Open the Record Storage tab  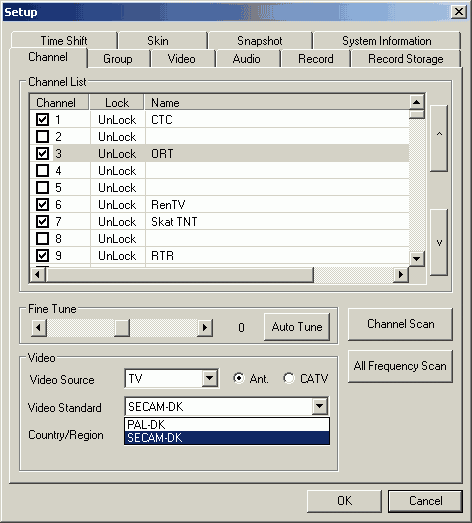tap(406, 59)
